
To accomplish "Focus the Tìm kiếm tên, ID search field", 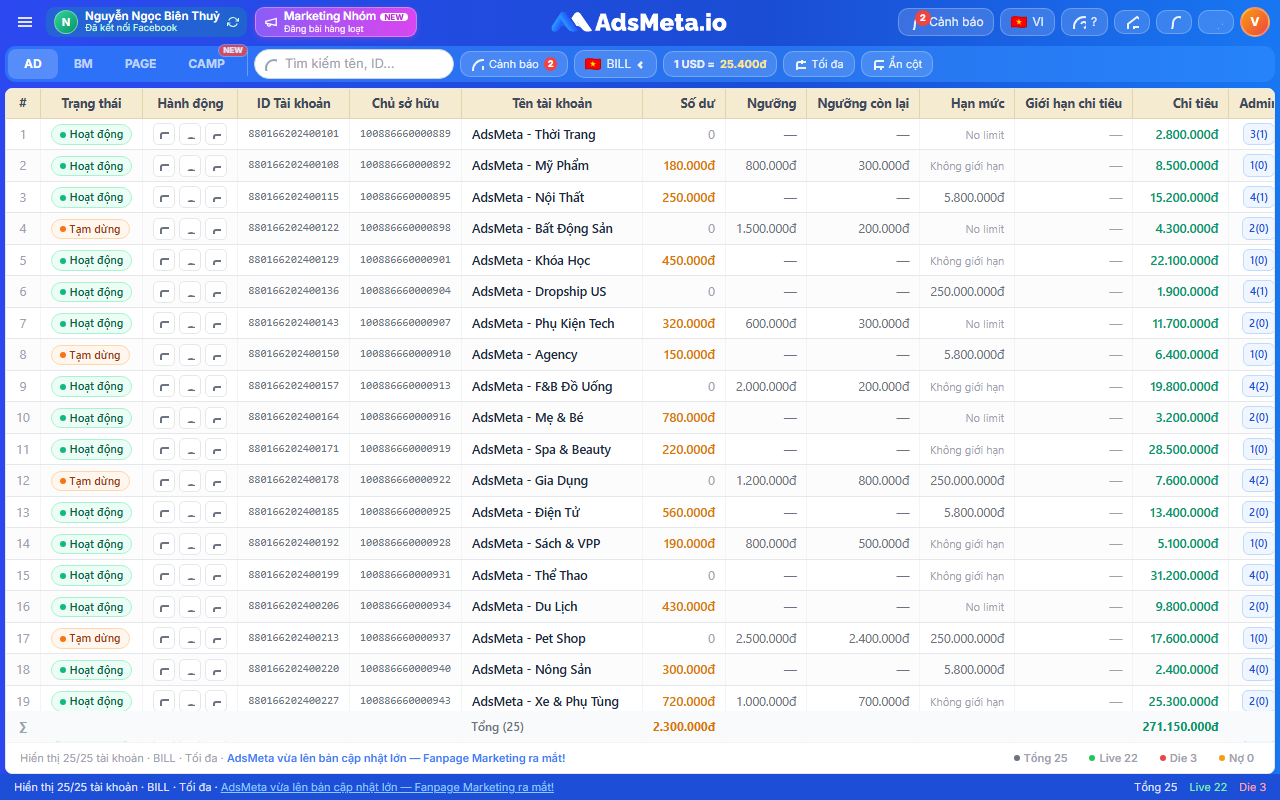I will [354, 64].
